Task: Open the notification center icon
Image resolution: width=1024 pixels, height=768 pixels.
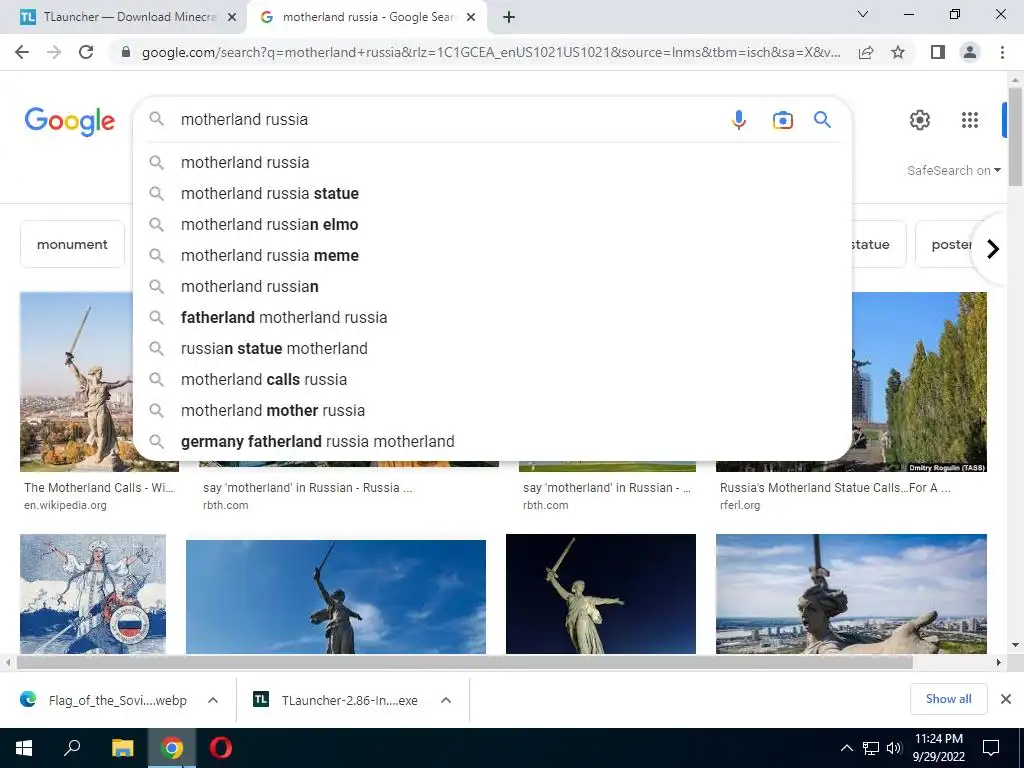Action: (991, 748)
